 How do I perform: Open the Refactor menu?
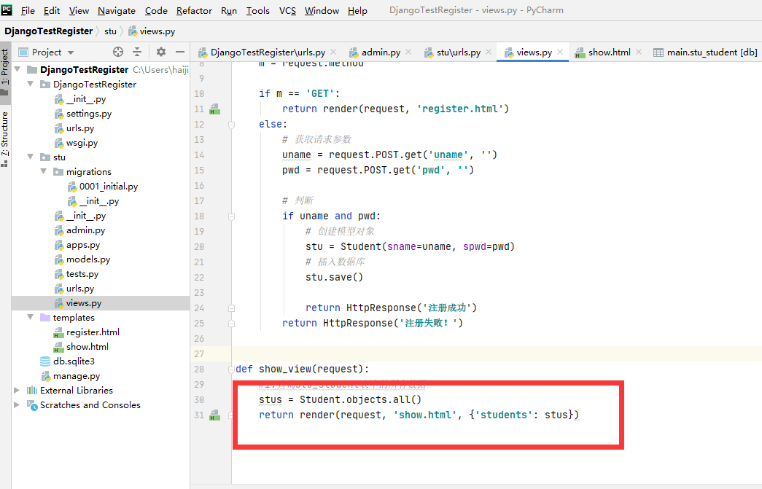(194, 10)
